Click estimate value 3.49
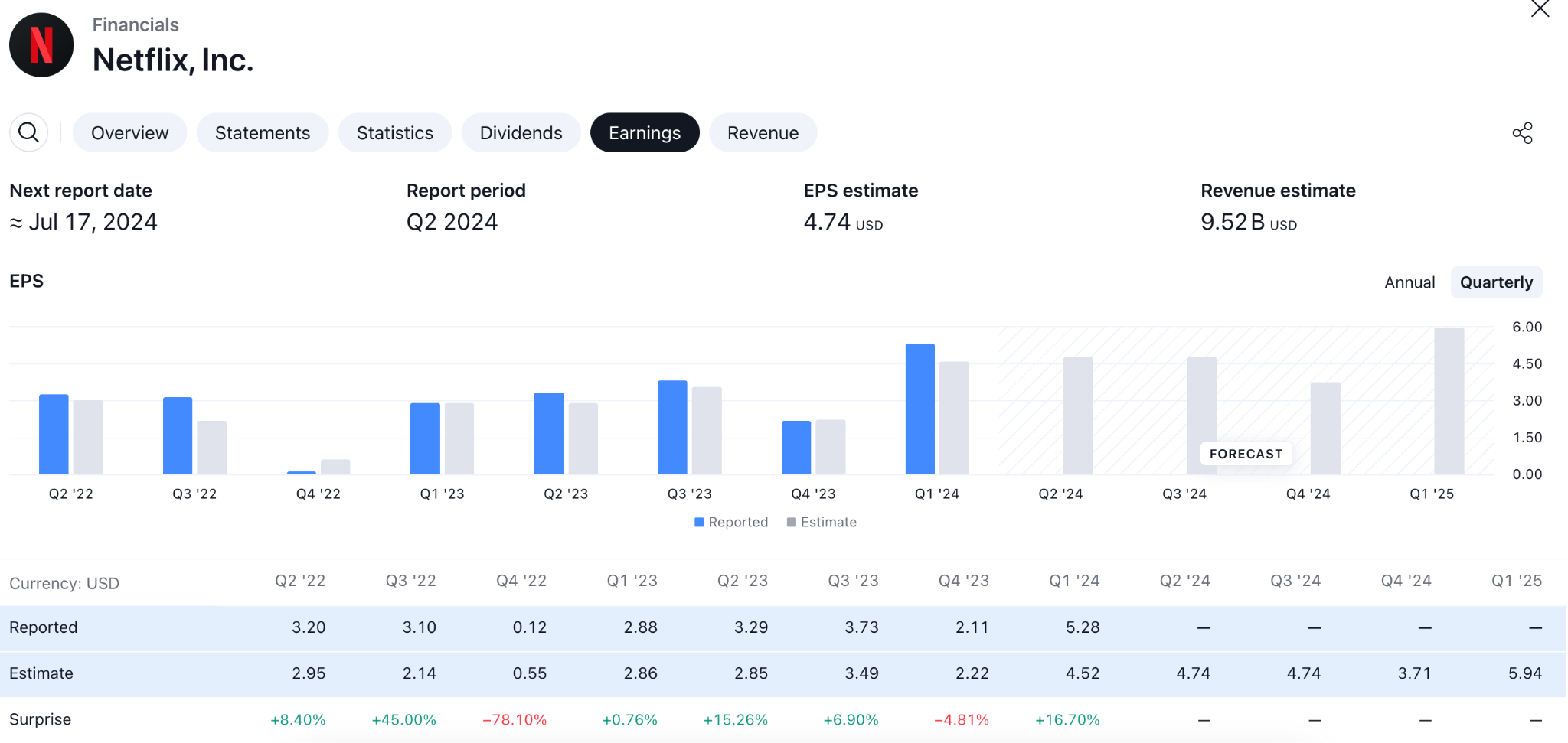 click(861, 673)
